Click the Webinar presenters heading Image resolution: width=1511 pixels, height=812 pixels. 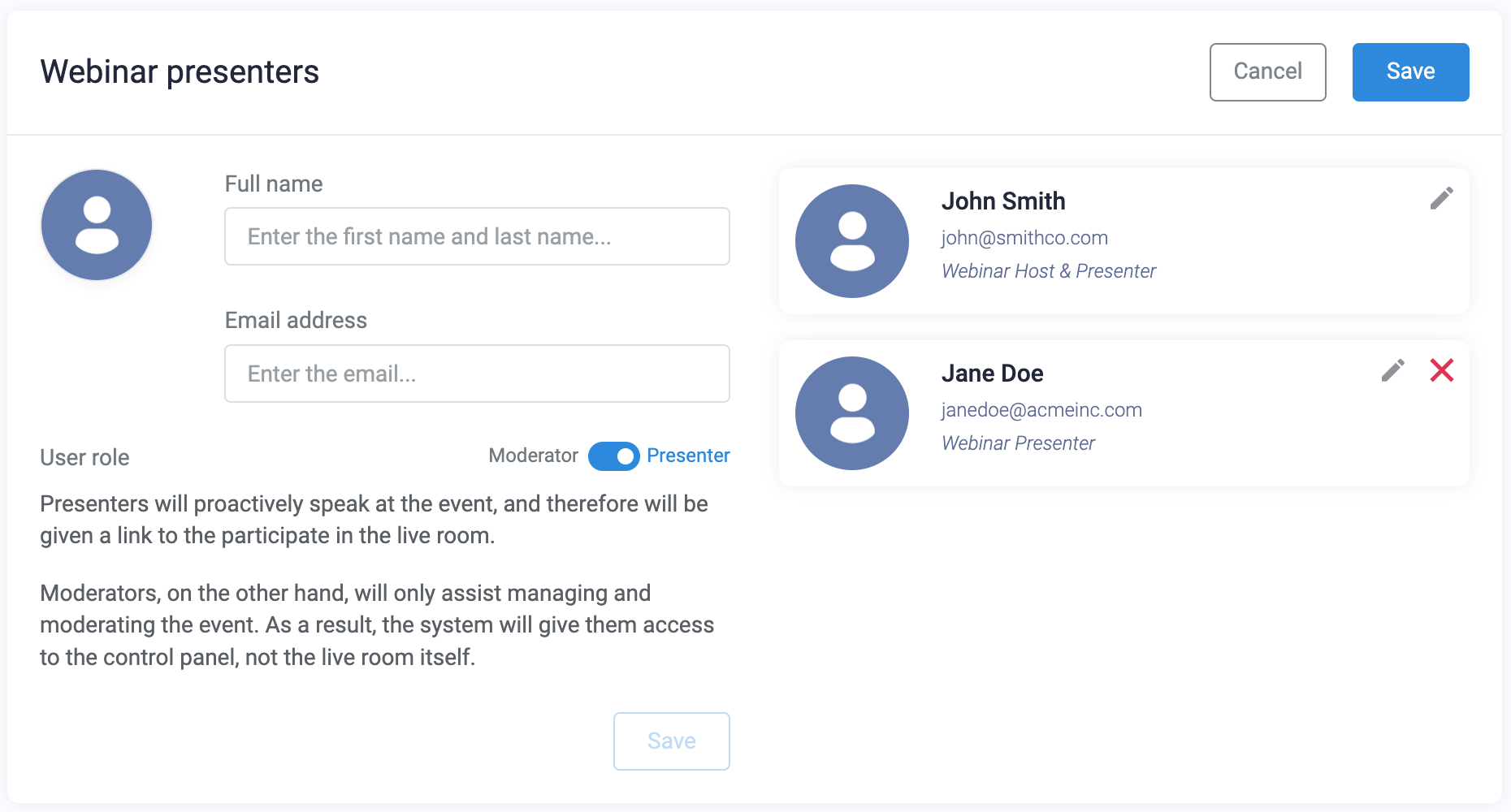click(x=180, y=71)
